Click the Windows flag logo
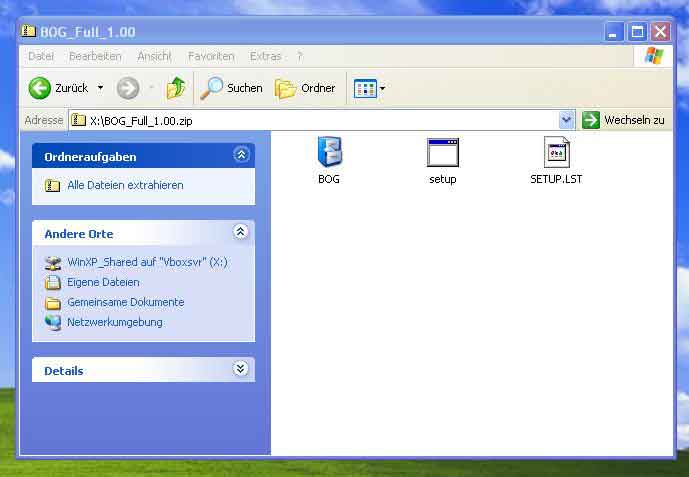The image size is (689, 477). click(654, 56)
